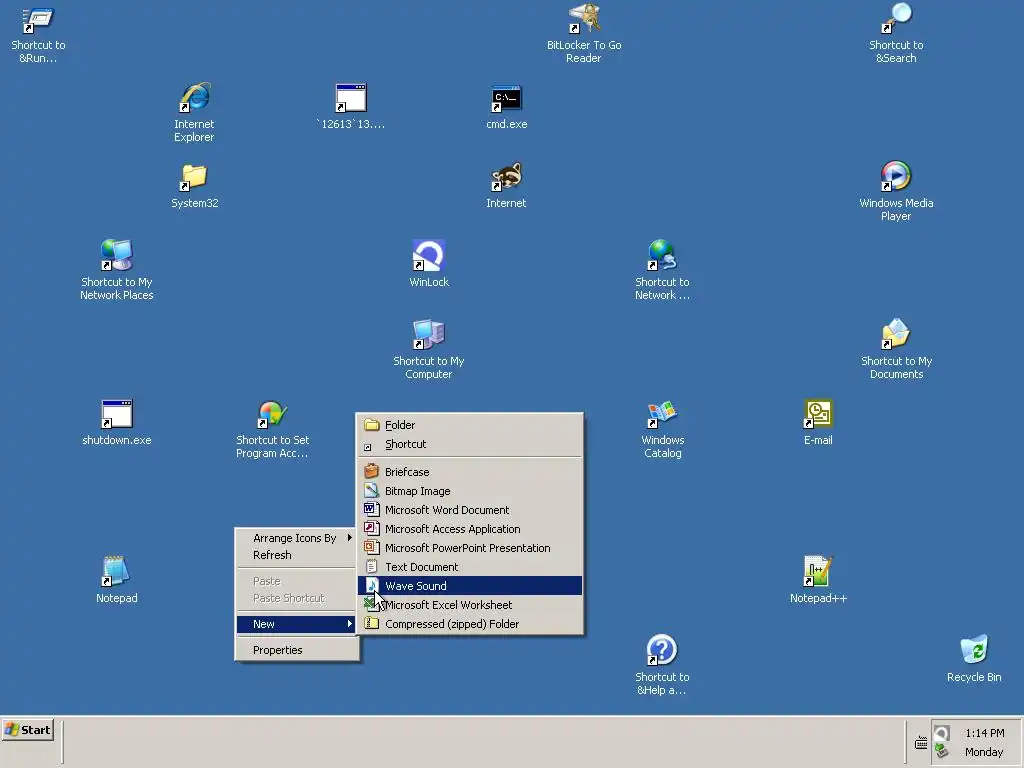The height and width of the screenshot is (768, 1024).
Task: Select BitLocker To Go Reader icon
Action: [x=584, y=34]
